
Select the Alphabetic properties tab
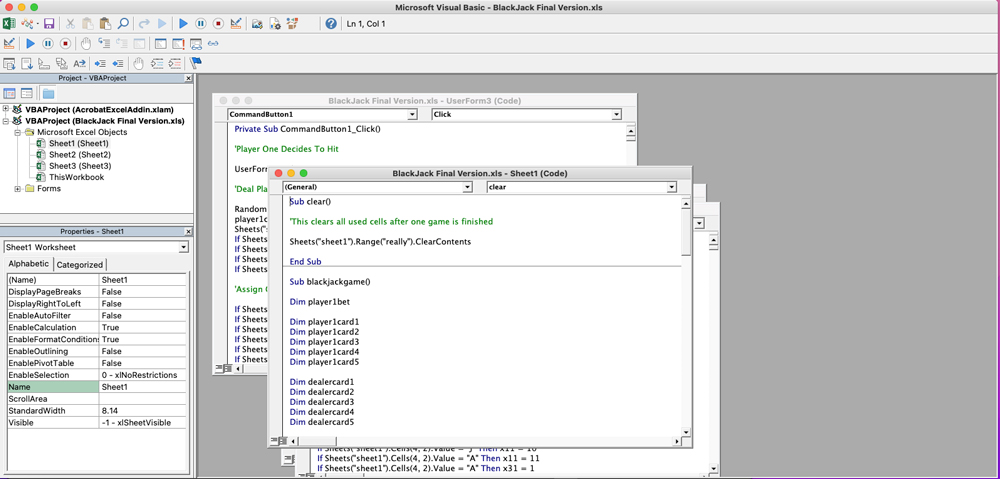28,265
